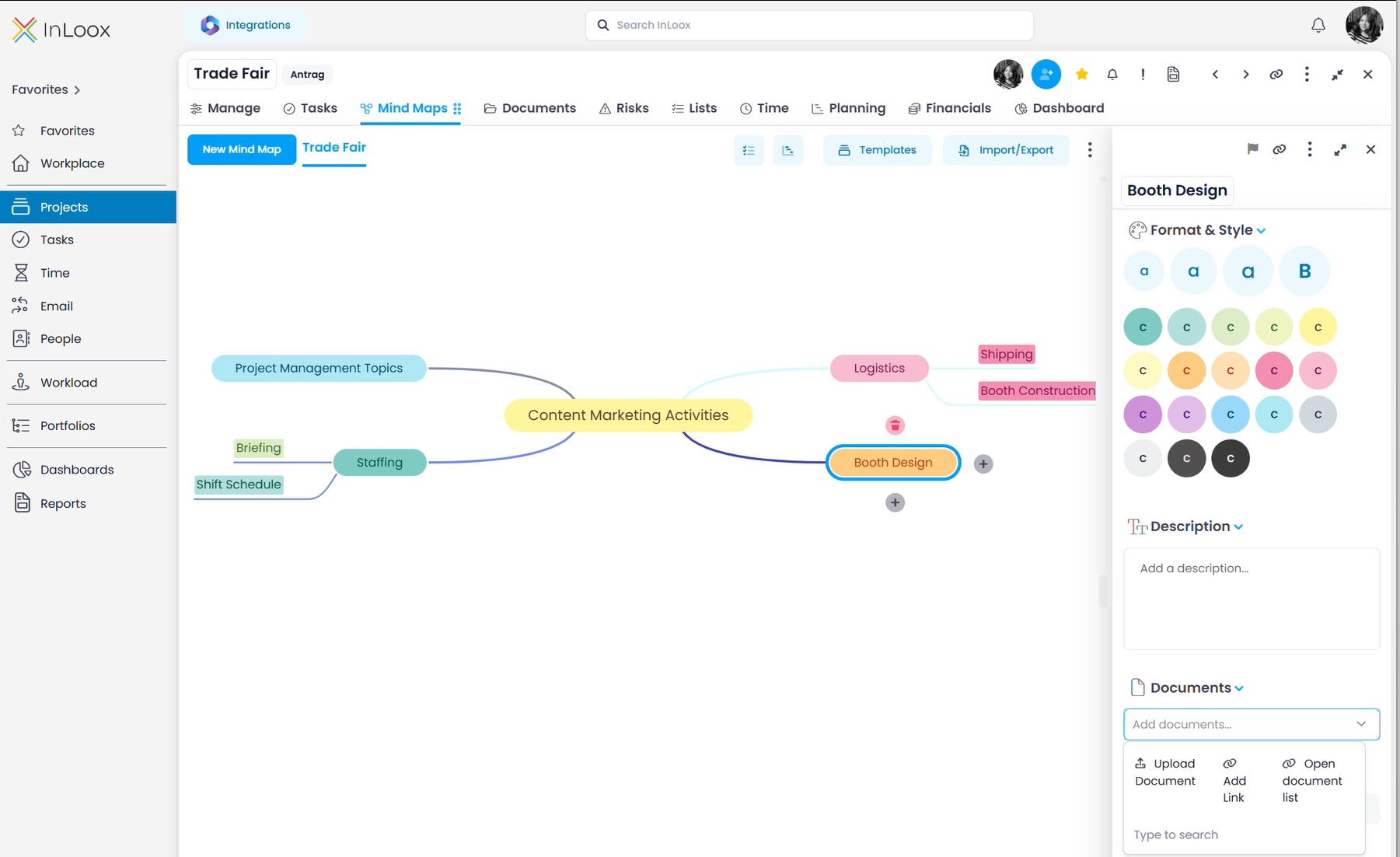Add project member with blue person icon
Screen dimensions: 1400x857
[1046, 74]
